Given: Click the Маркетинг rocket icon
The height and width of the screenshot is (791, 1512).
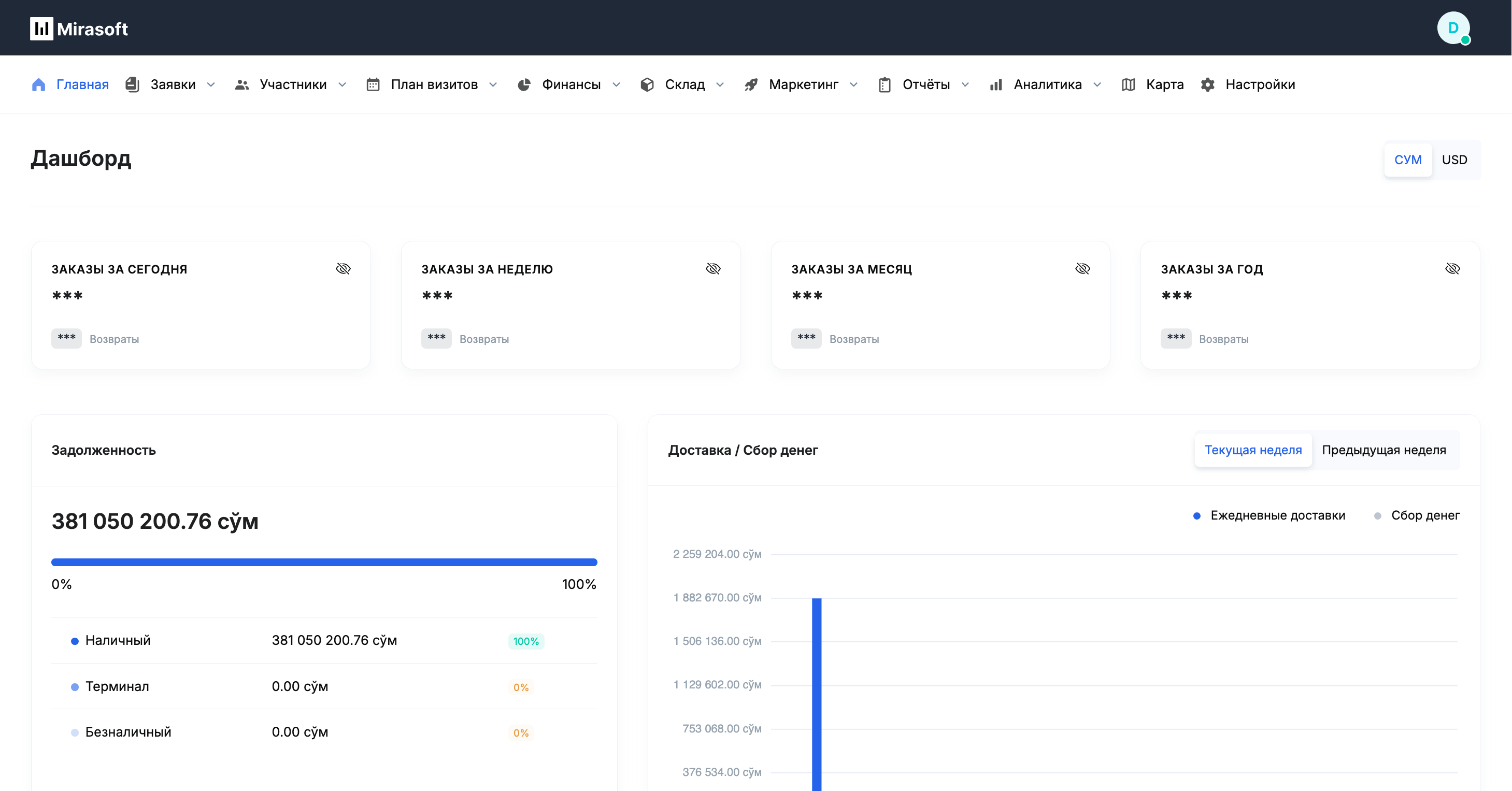Looking at the screenshot, I should click(x=751, y=84).
